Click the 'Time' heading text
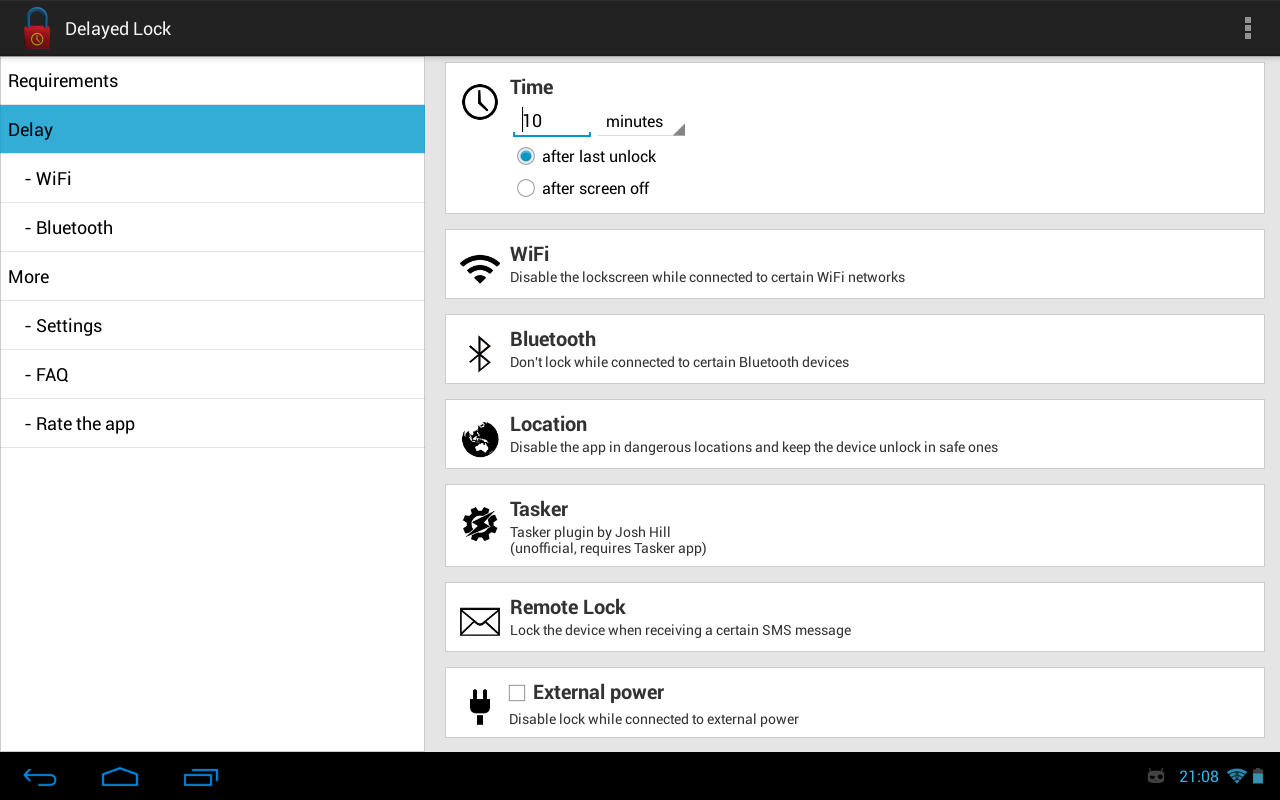1280x800 pixels. (x=531, y=87)
